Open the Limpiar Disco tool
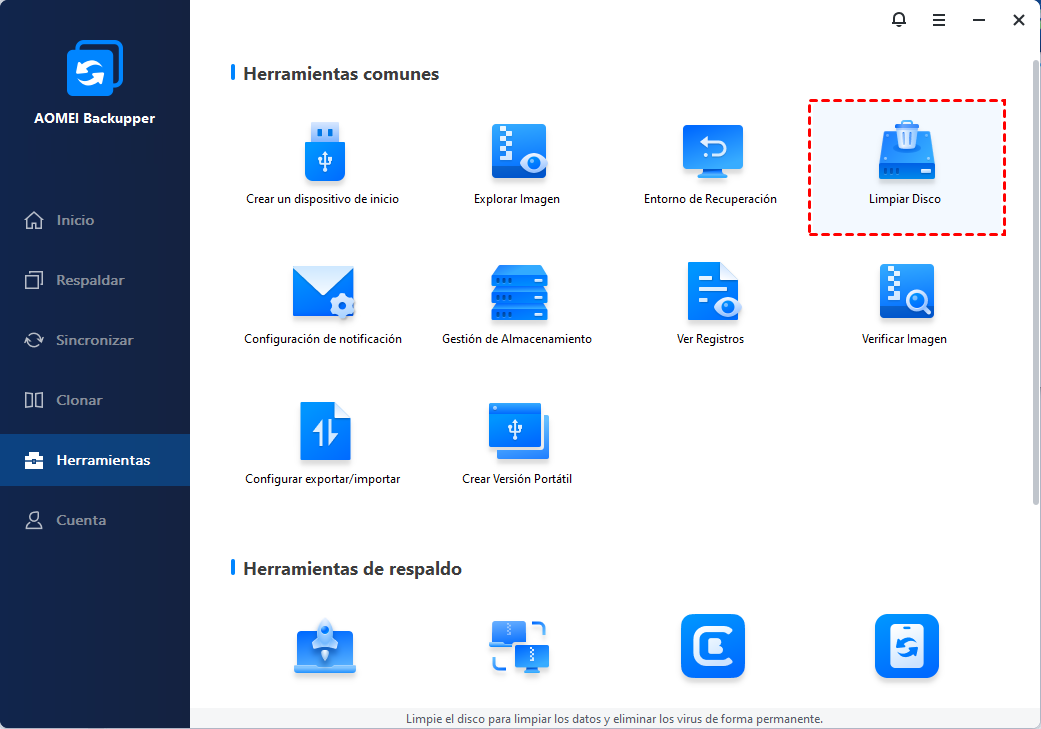The width and height of the screenshot is (1041, 729). 905,167
